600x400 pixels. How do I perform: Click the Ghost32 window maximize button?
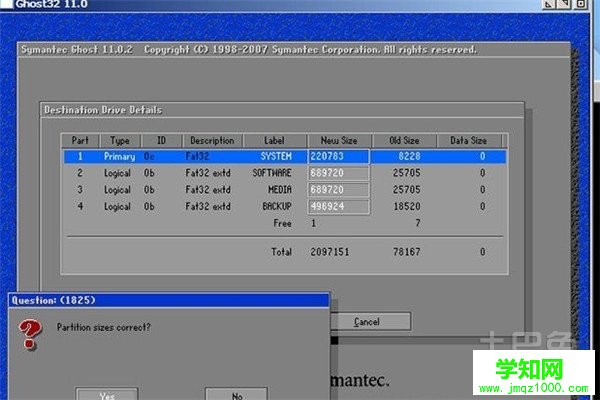point(565,4)
